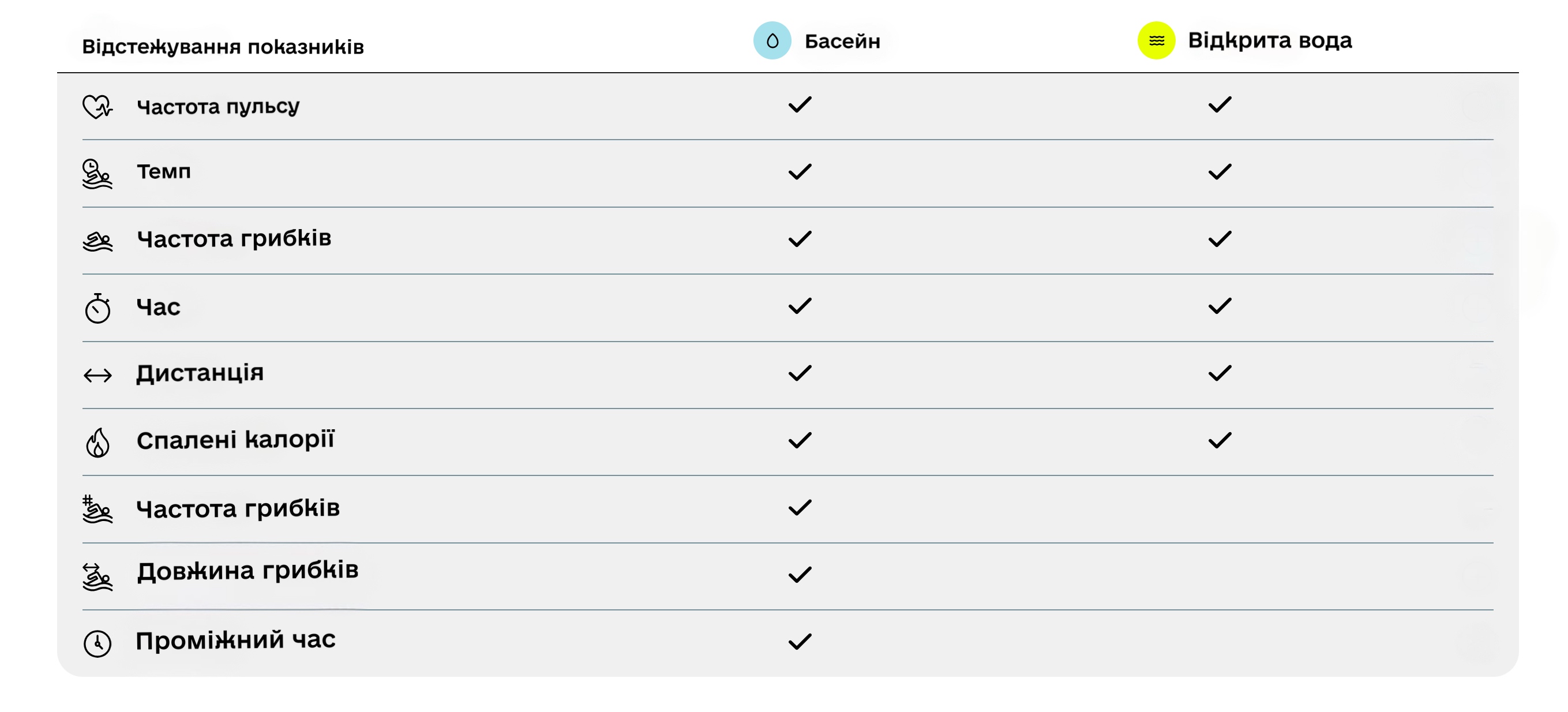Select the Басейн column header
This screenshot has height=712, width=1568.
pyautogui.click(x=842, y=41)
